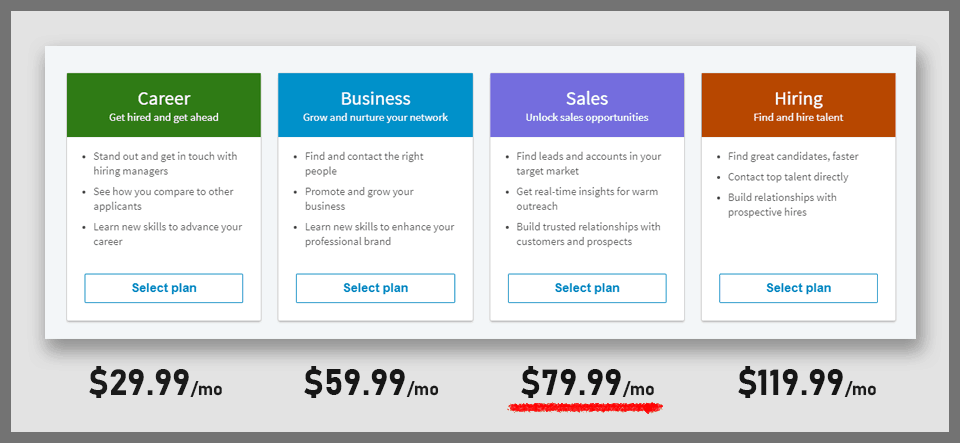Select 'Find great candidates, faster' text
This screenshot has width=960, height=443.
[x=793, y=156]
